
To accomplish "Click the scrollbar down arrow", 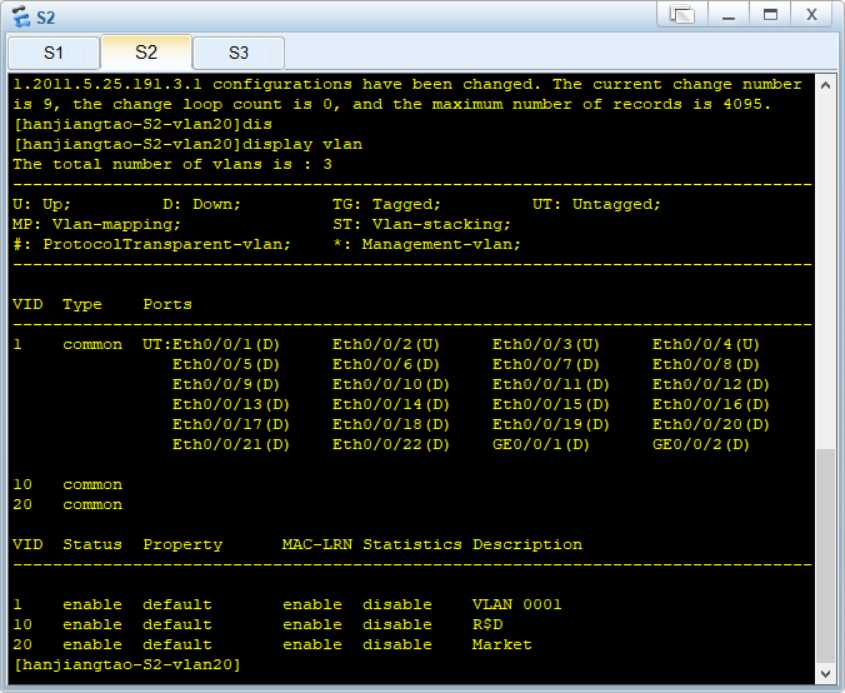I will coord(825,674).
